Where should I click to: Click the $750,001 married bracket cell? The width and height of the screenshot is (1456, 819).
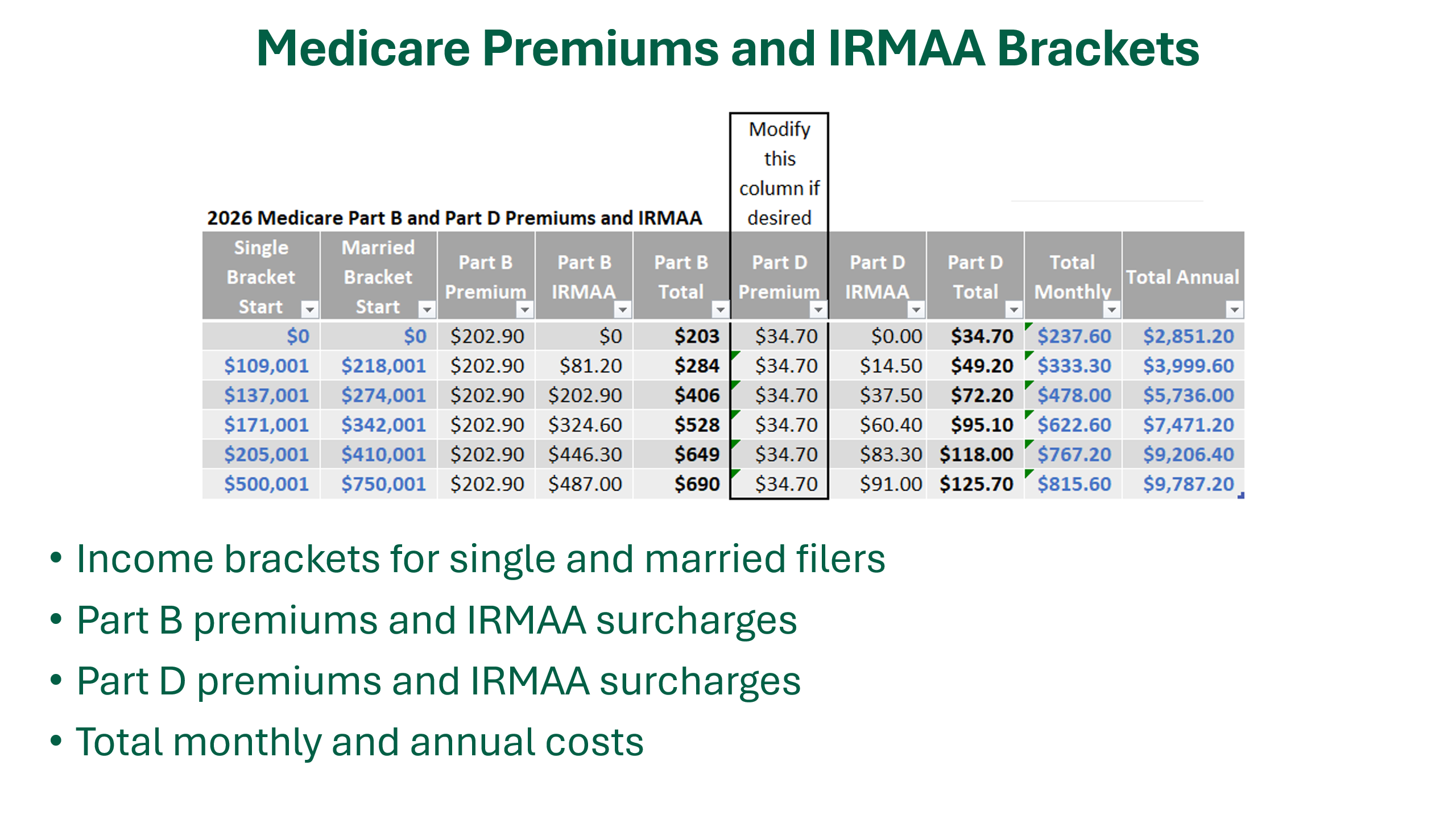click(383, 484)
